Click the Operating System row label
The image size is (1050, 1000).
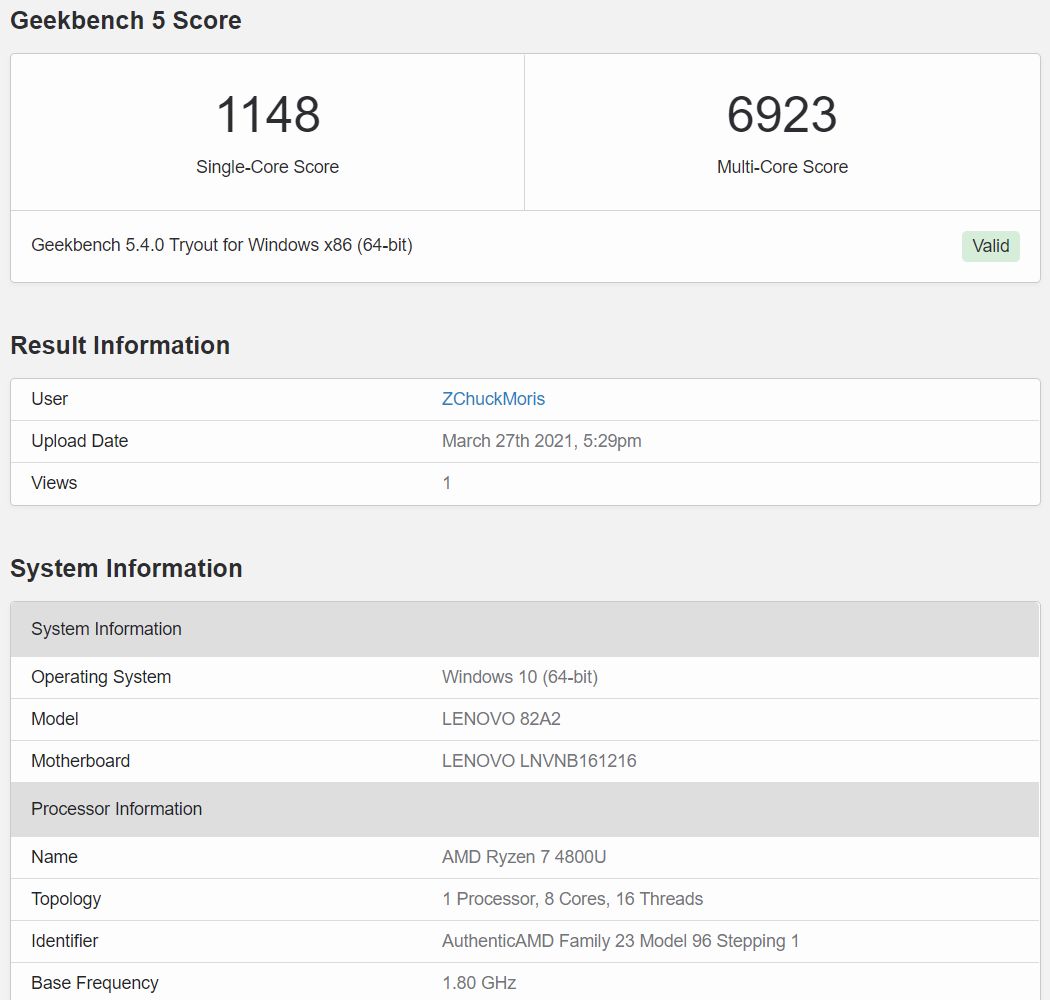click(x=101, y=677)
